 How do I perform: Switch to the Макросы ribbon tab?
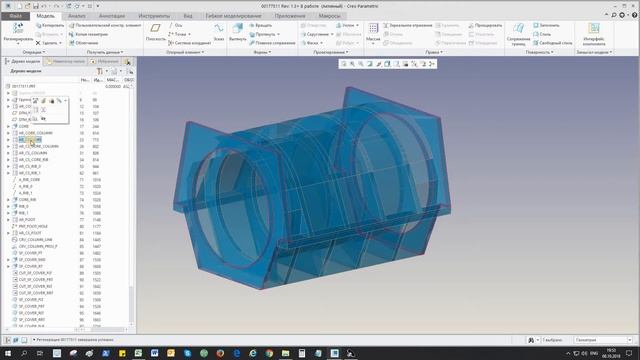[x=329, y=16]
